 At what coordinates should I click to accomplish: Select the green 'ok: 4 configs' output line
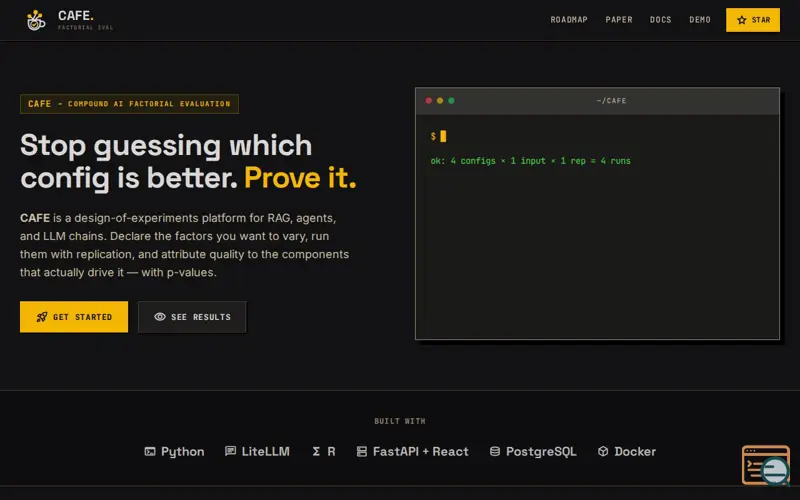[531, 161]
